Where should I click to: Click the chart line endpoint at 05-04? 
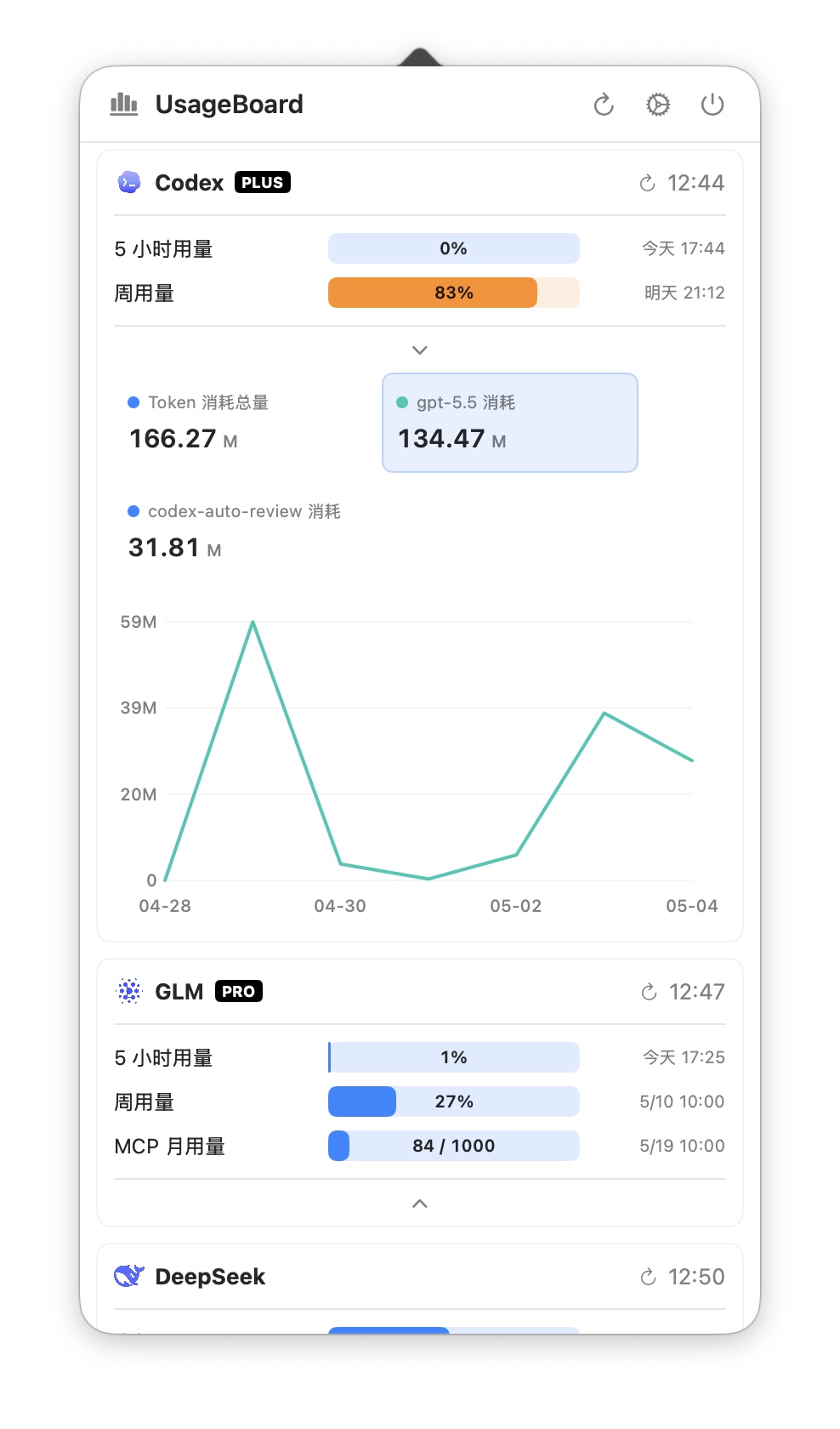692,760
